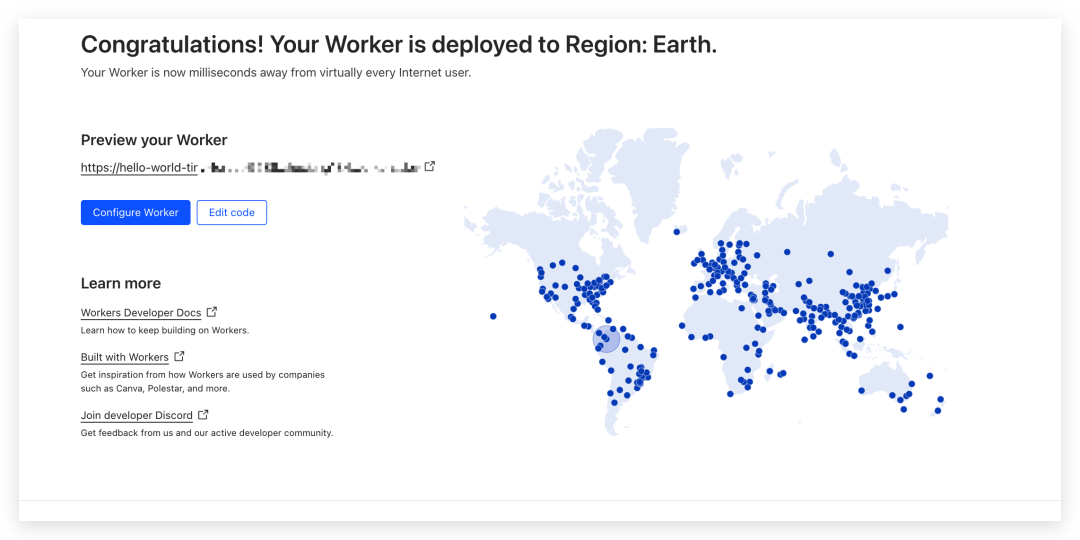Click external link icon beside preview URL

click(430, 166)
